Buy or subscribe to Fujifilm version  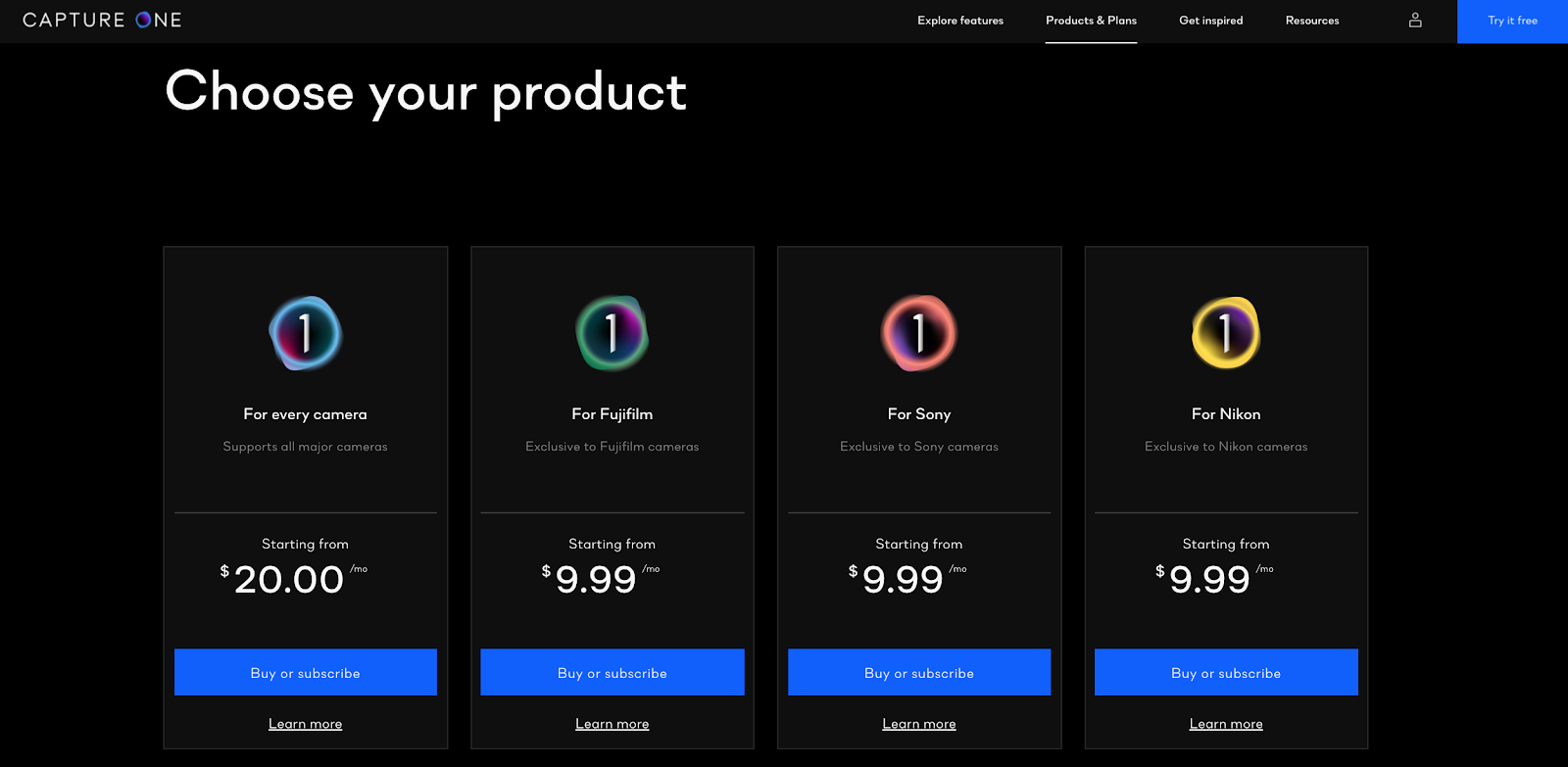point(612,673)
